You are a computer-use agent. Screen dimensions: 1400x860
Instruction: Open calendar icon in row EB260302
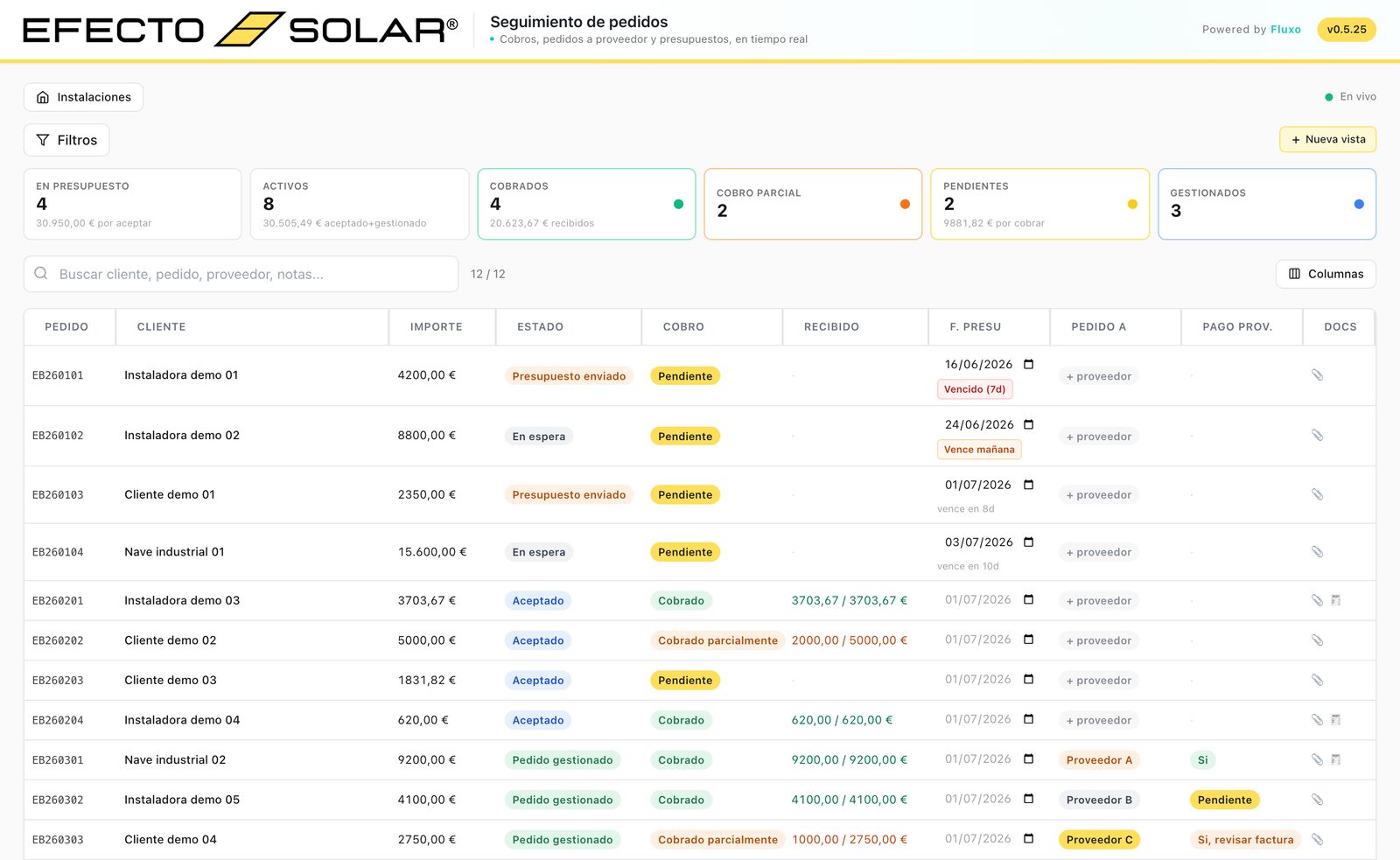(1029, 799)
